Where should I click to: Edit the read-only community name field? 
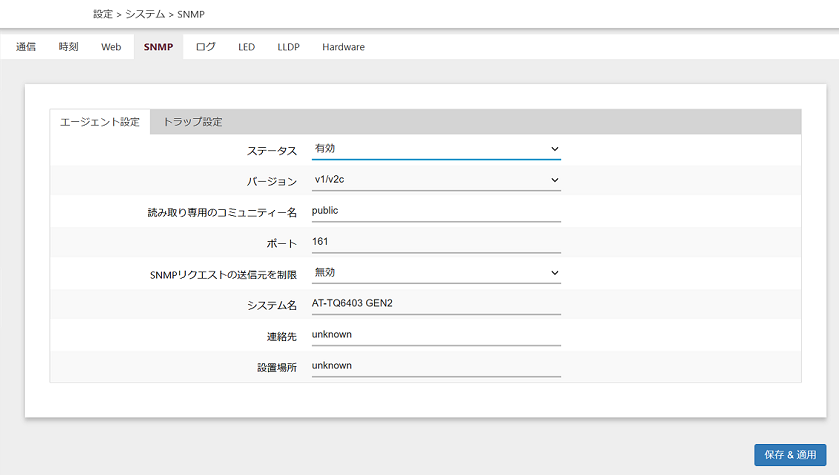436,211
